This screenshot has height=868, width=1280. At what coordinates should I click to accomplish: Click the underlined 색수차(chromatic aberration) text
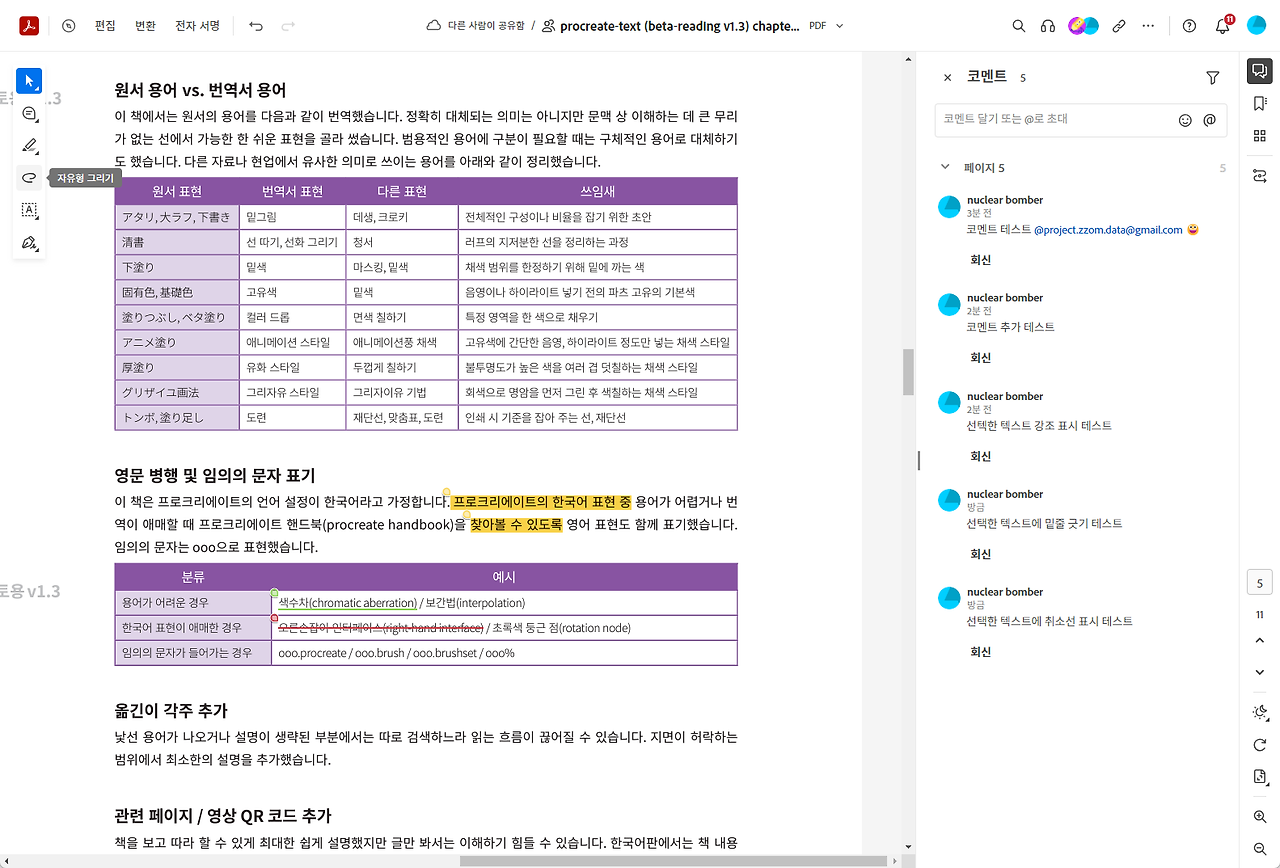tap(347, 603)
